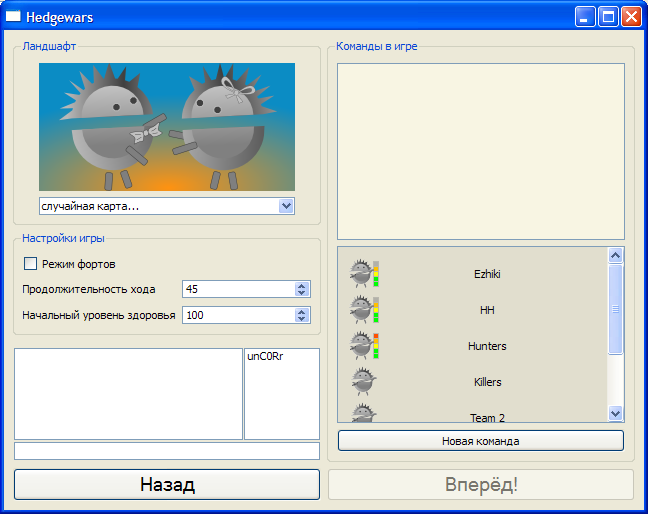This screenshot has width=648, height=514.
Task: Click the Назад button
Action: click(x=167, y=485)
